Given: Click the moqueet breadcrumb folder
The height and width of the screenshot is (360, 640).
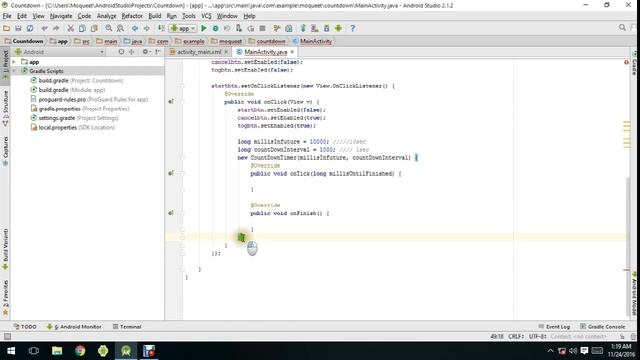Looking at the screenshot, I should (226, 41).
